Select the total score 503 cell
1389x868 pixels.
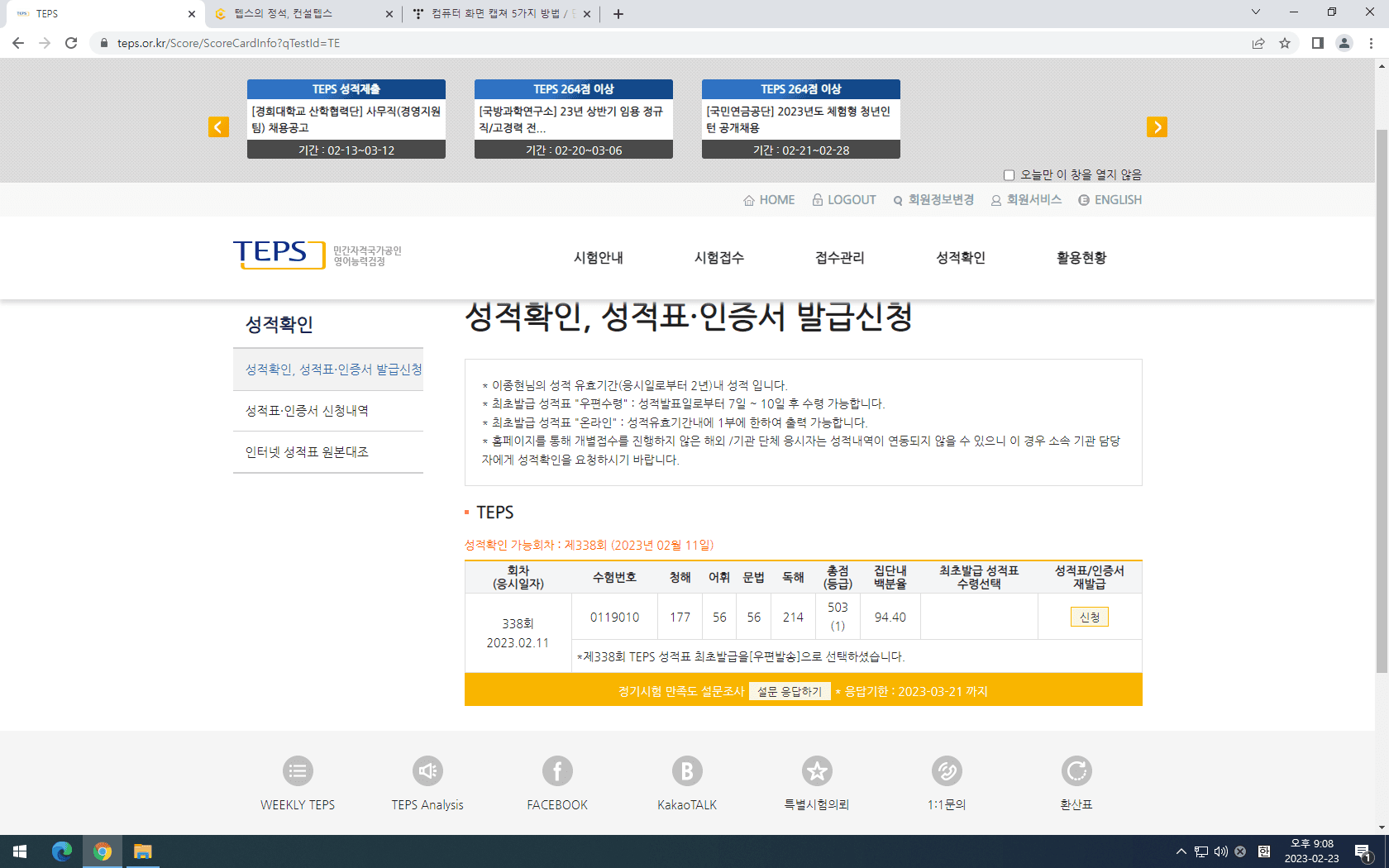[838, 617]
